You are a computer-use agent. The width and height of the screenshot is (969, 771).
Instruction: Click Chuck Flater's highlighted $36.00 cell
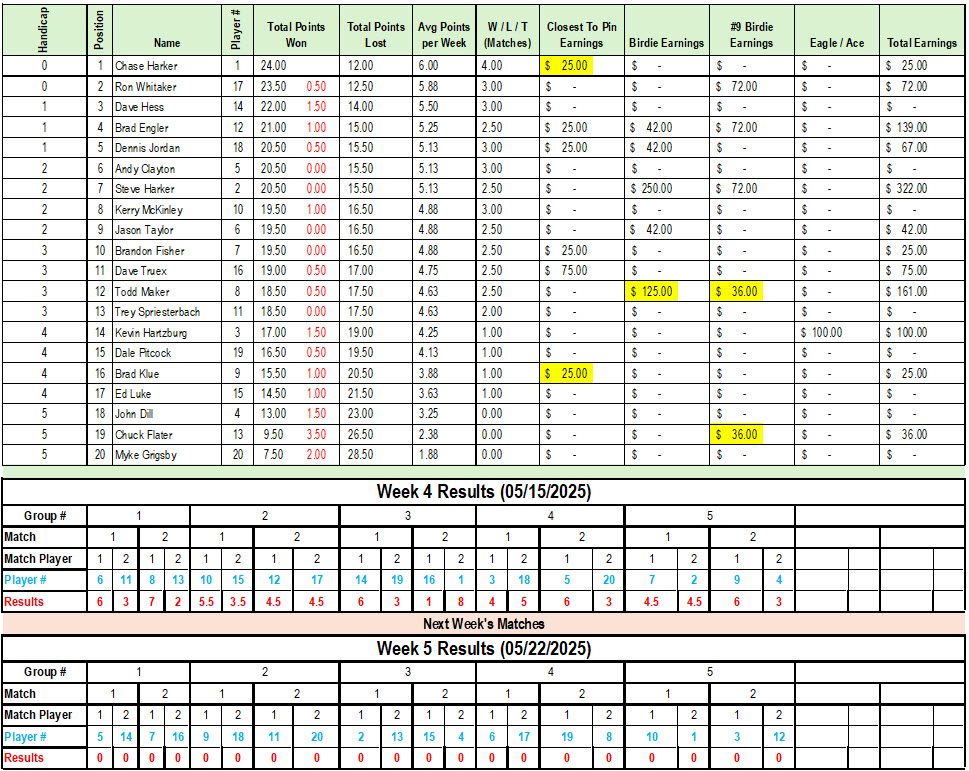point(737,435)
